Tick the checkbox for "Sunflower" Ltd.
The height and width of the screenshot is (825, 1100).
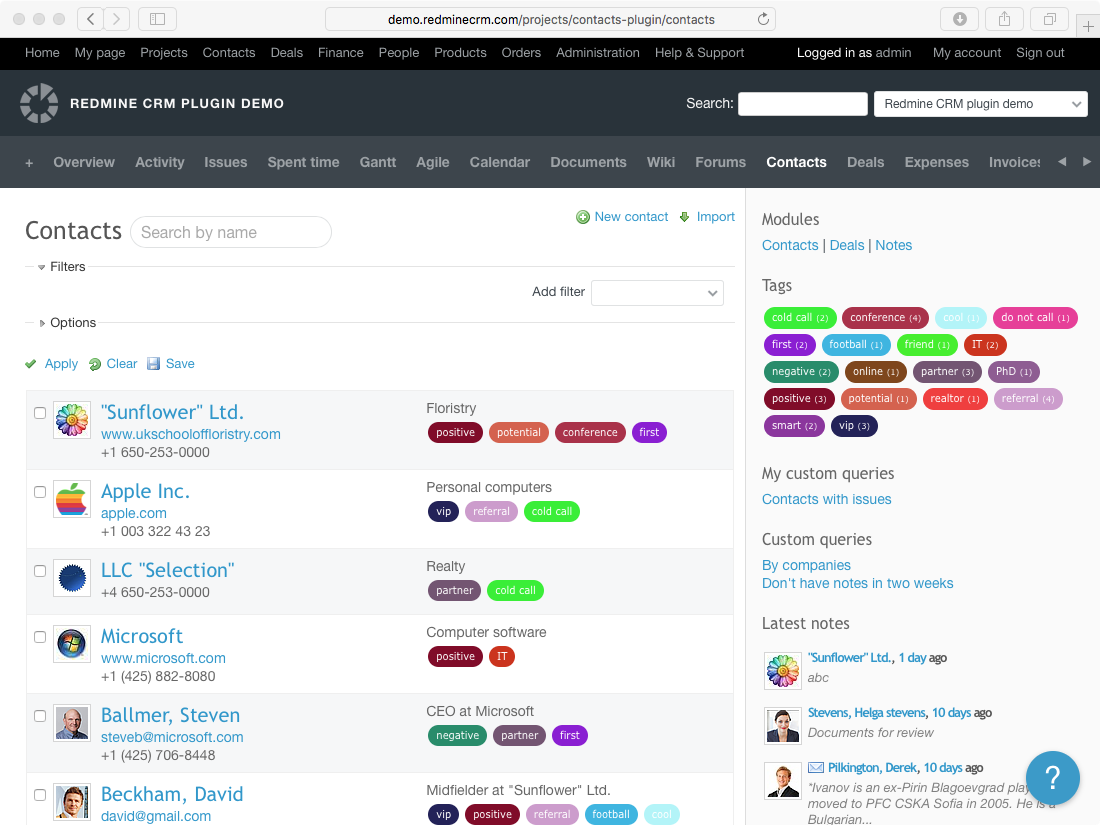40,413
